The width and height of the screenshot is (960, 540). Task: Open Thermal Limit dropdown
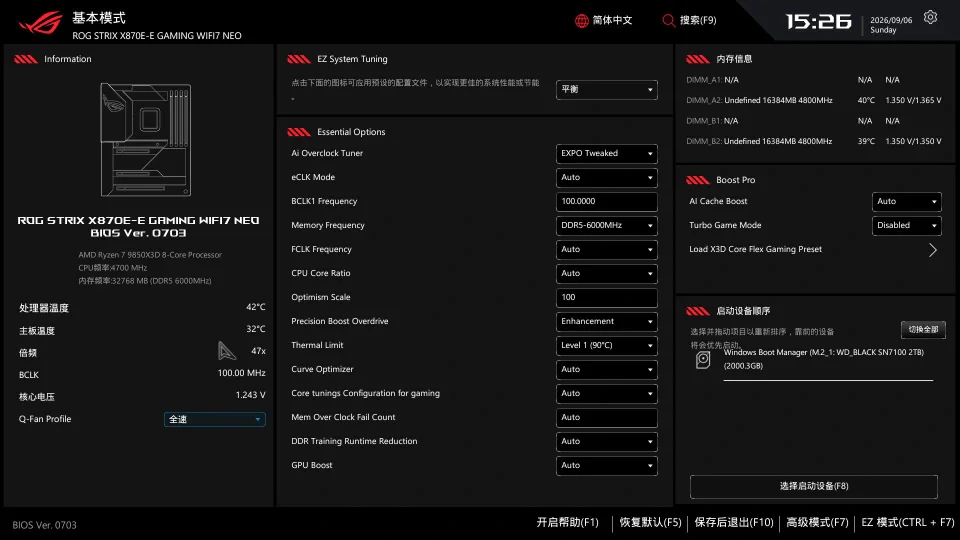tap(607, 345)
